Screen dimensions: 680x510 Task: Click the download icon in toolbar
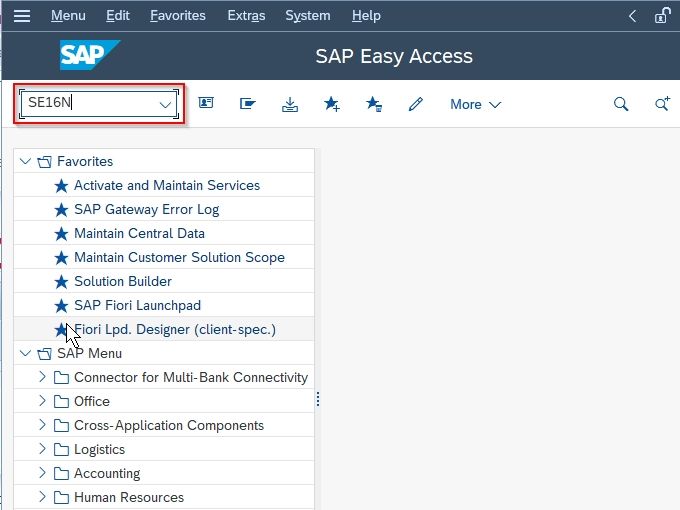[290, 104]
